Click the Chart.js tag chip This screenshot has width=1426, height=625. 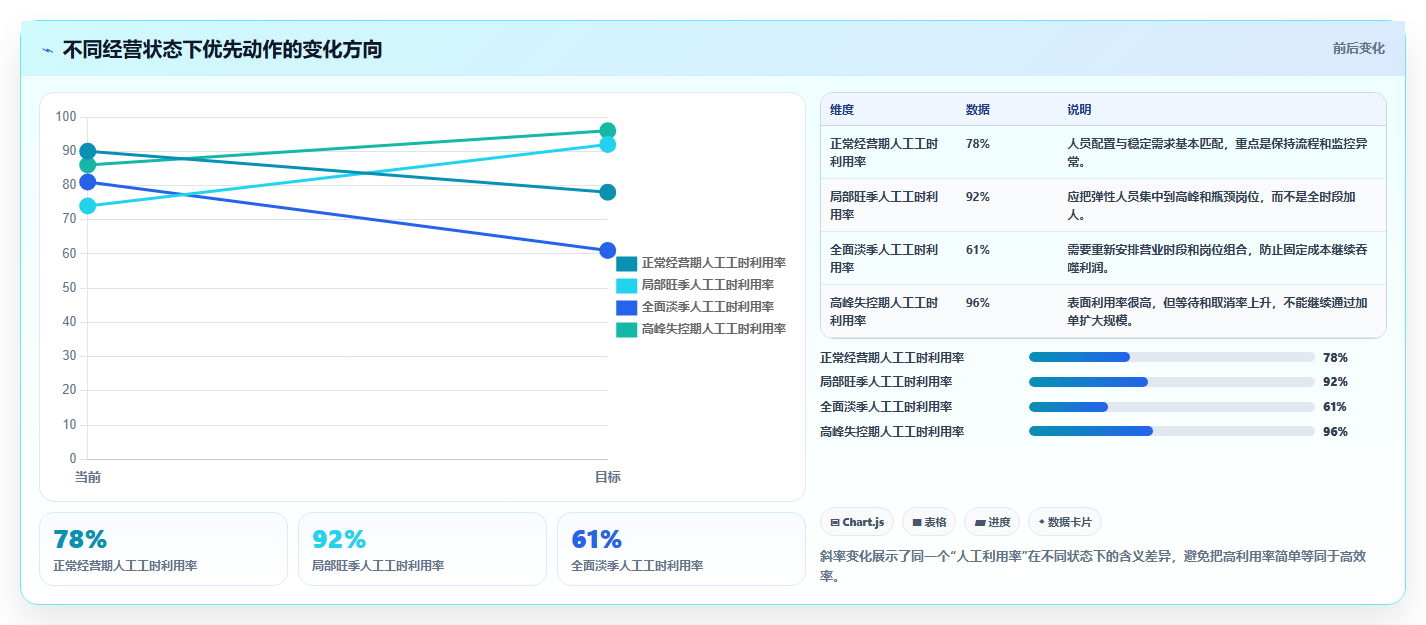coord(857,522)
